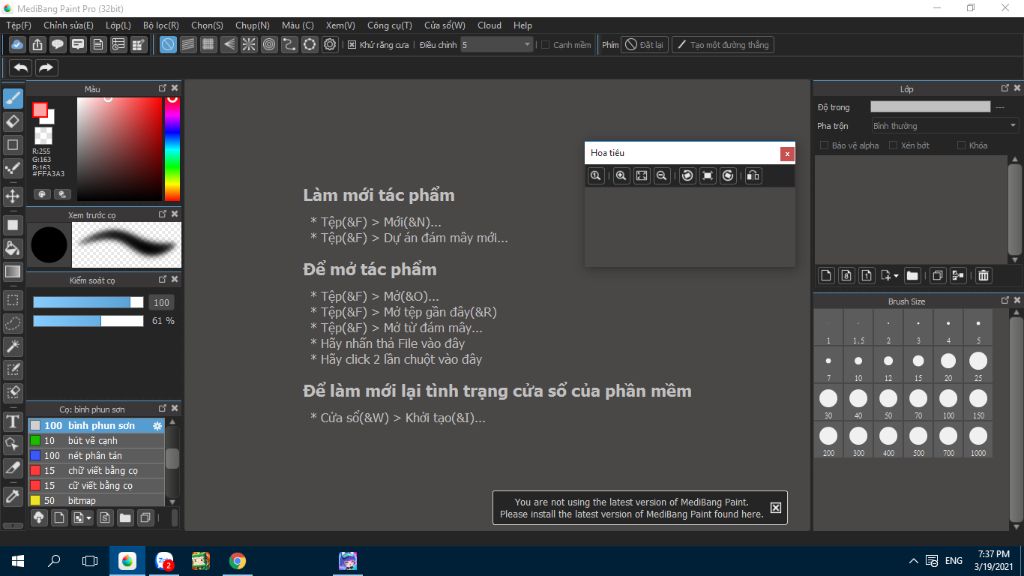Expand the add-layer dropdown arrow in Lớp panel
This screenshot has height=576, width=1024.
pos(896,276)
